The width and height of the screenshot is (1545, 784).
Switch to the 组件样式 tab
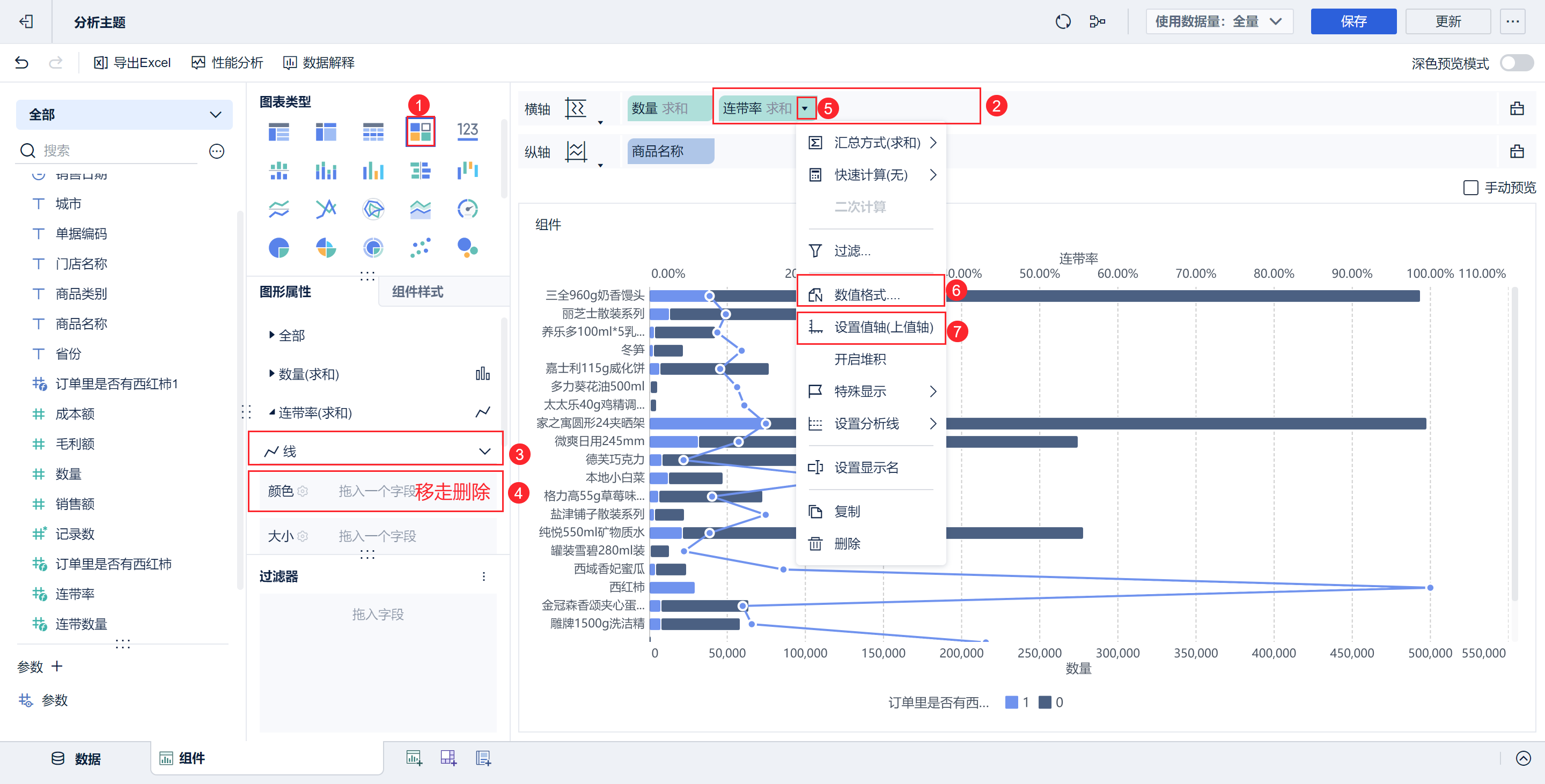point(417,292)
